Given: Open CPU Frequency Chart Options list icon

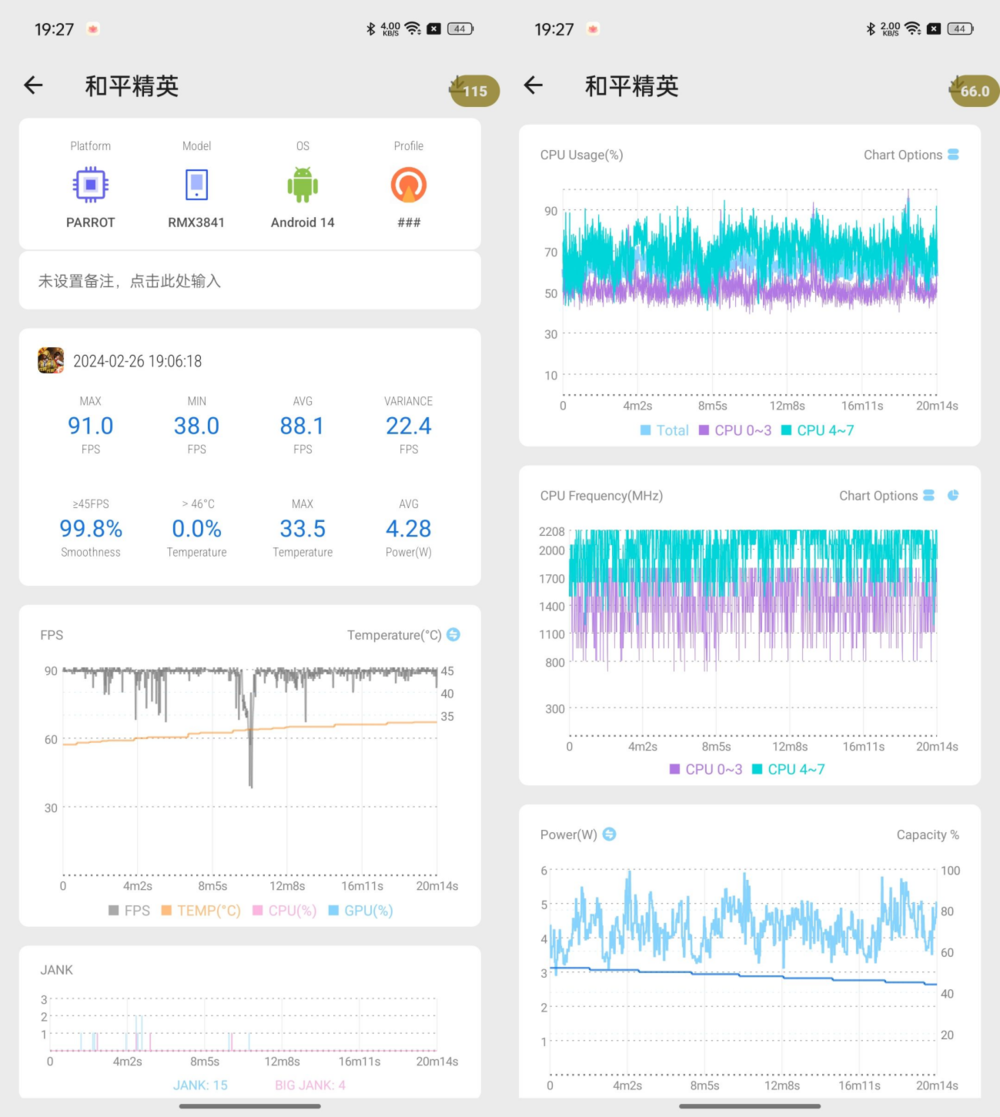Looking at the screenshot, I should (x=929, y=495).
